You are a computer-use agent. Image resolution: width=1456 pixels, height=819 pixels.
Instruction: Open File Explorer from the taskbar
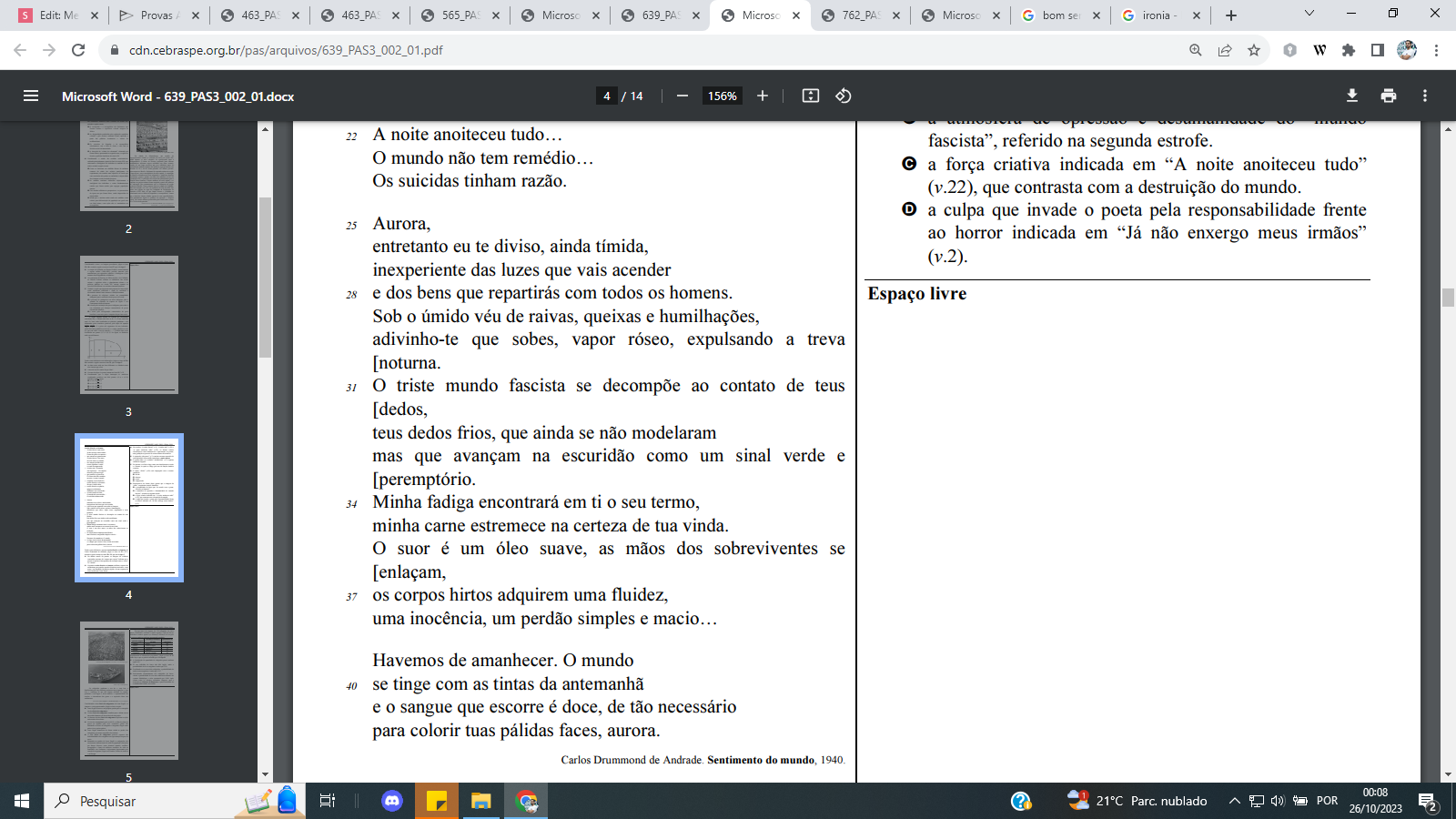[x=480, y=801]
